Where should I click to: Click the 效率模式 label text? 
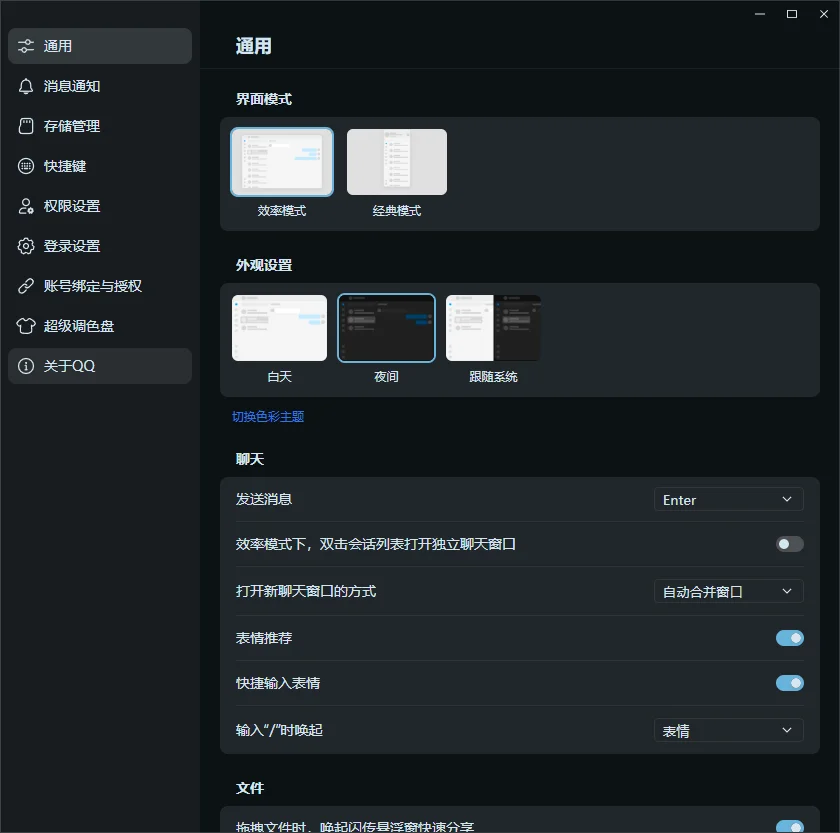282,211
